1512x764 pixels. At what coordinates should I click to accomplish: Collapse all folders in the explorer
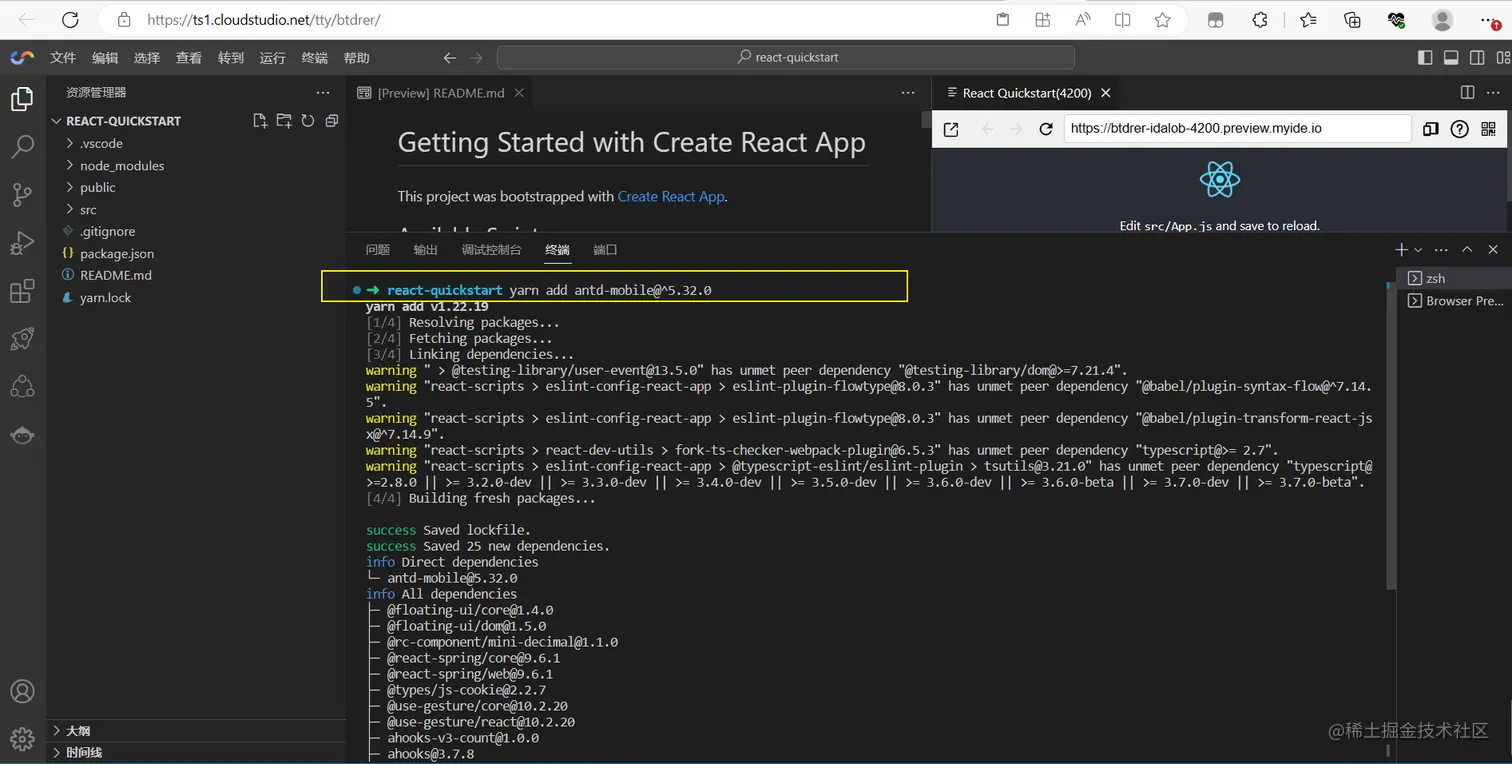pos(332,121)
